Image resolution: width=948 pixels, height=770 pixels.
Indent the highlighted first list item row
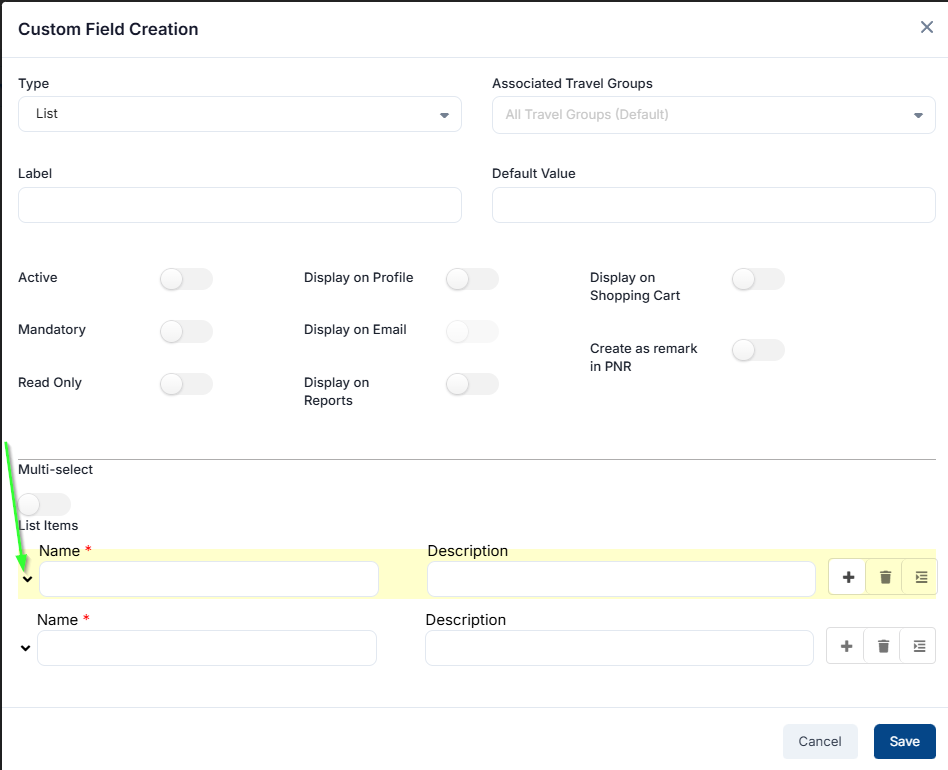point(920,577)
